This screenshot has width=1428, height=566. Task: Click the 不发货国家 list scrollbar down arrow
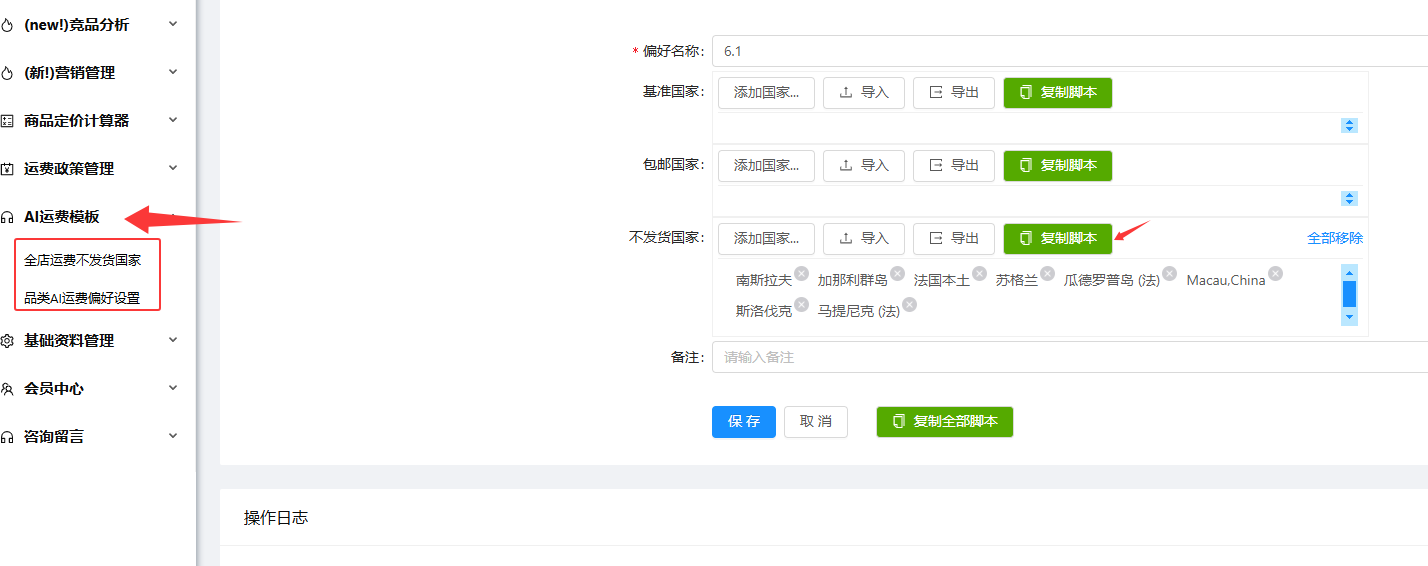coord(1349,317)
